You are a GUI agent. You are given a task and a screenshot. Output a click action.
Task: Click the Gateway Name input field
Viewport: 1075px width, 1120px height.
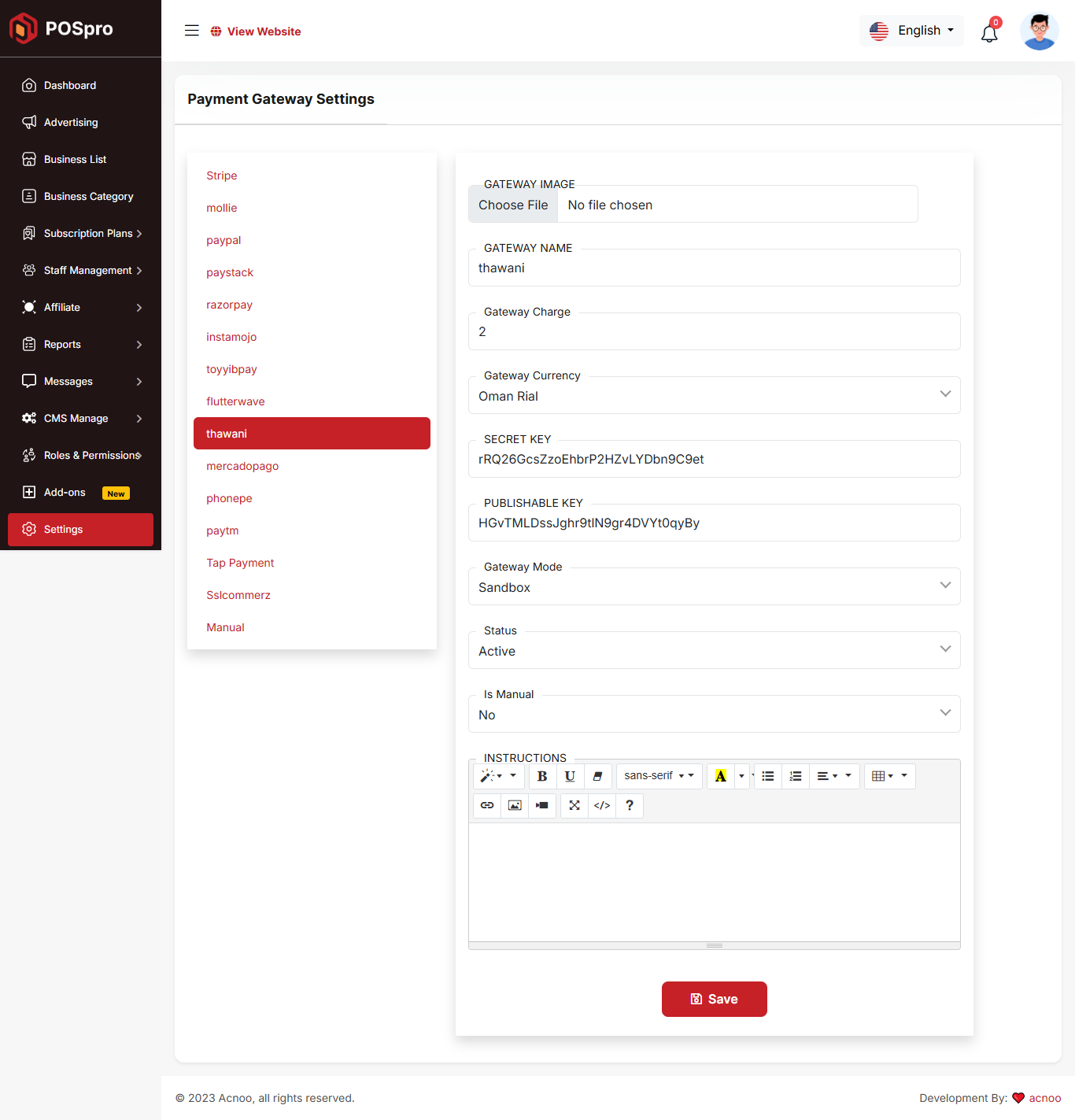714,268
